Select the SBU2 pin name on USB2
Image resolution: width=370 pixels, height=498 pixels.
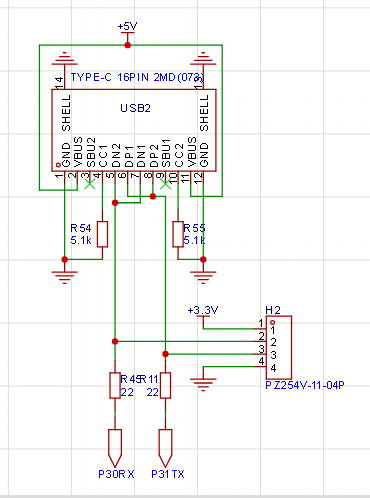91,153
